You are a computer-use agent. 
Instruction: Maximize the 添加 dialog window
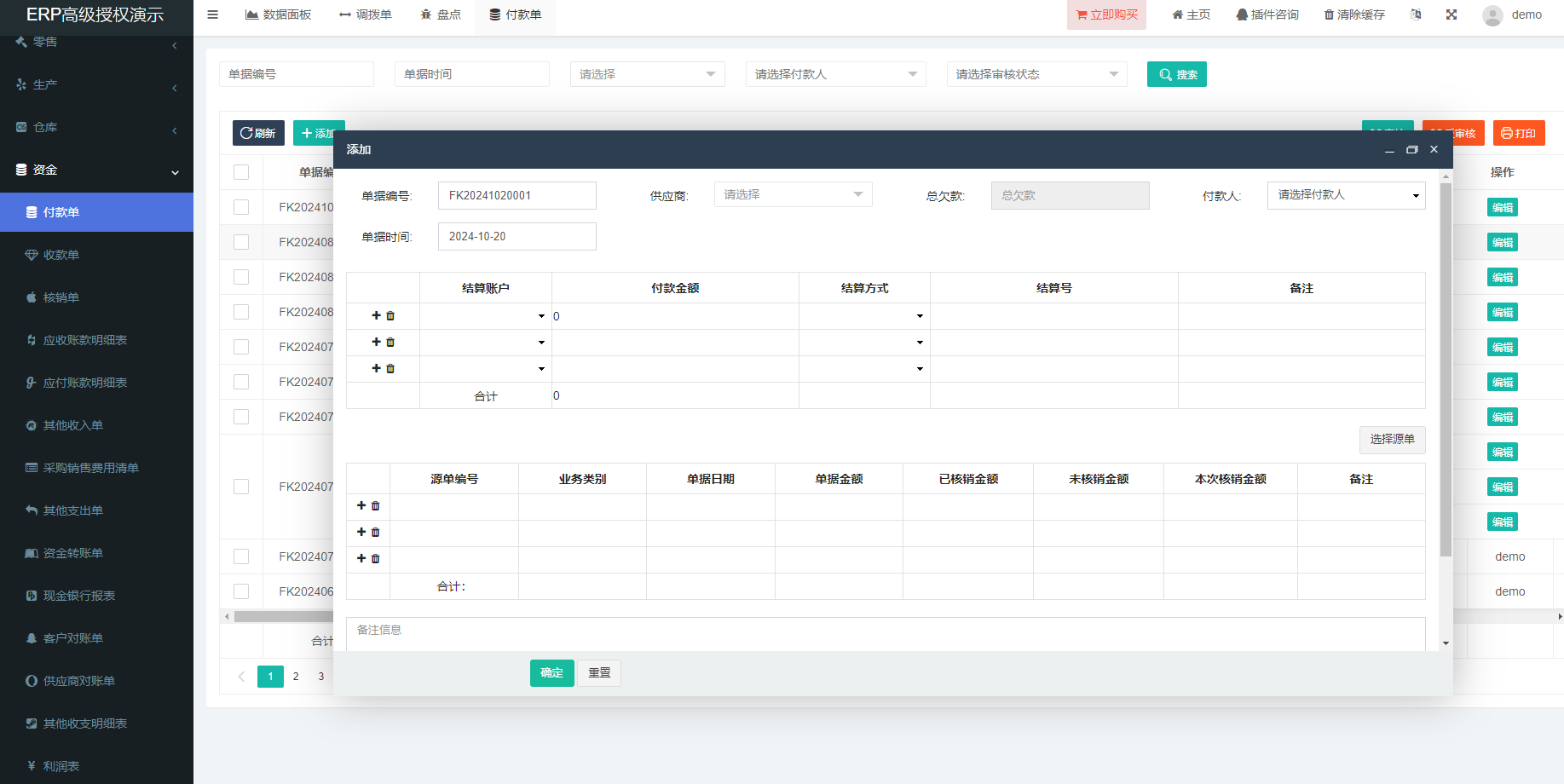pyautogui.click(x=1411, y=149)
